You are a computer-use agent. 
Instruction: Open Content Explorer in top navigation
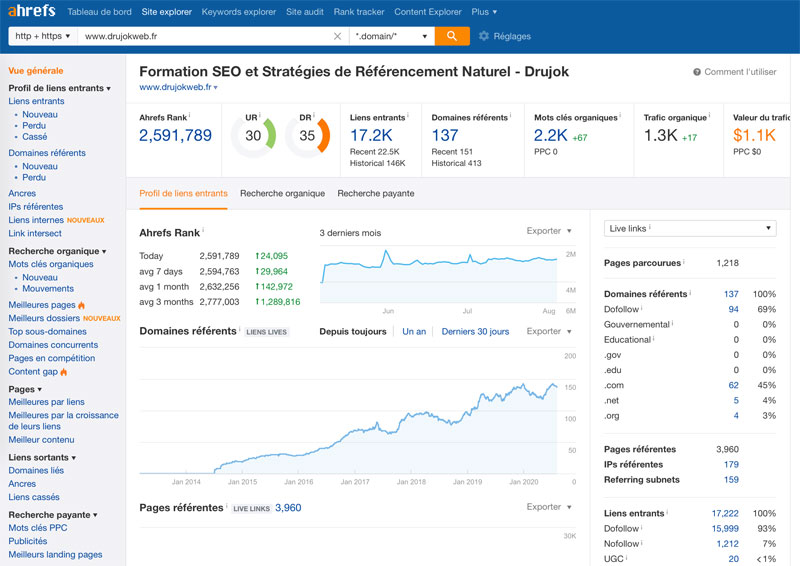click(428, 12)
